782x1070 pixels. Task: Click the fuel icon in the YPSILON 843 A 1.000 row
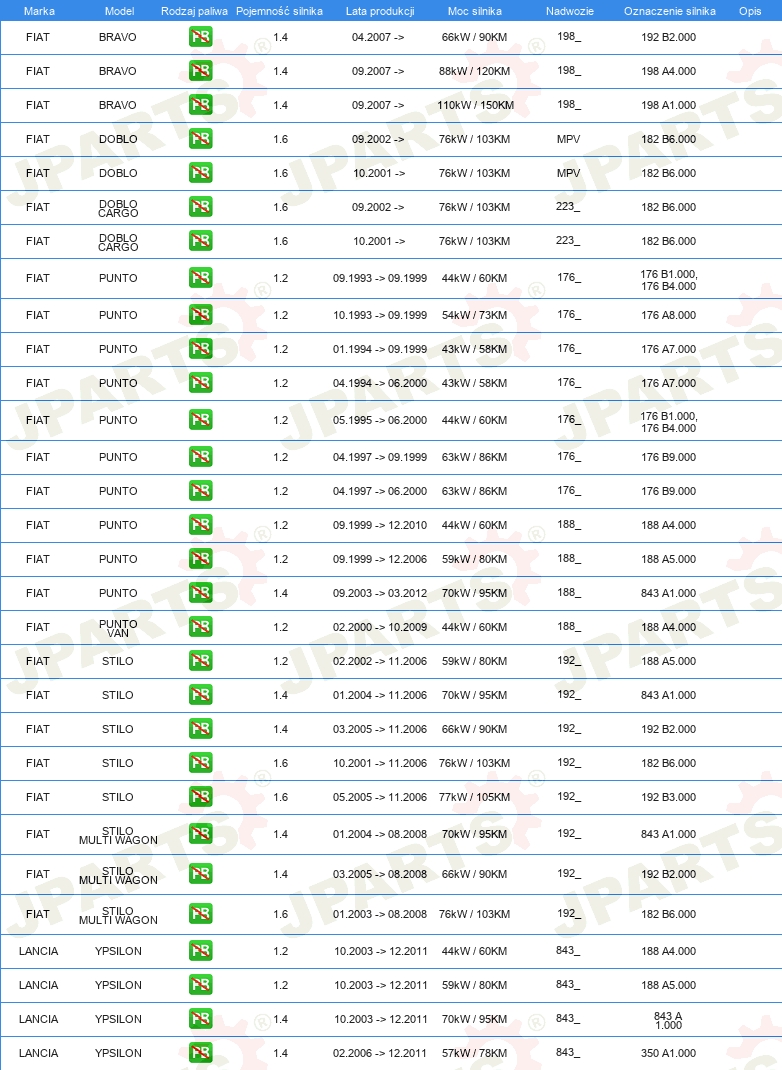pyautogui.click(x=201, y=1020)
